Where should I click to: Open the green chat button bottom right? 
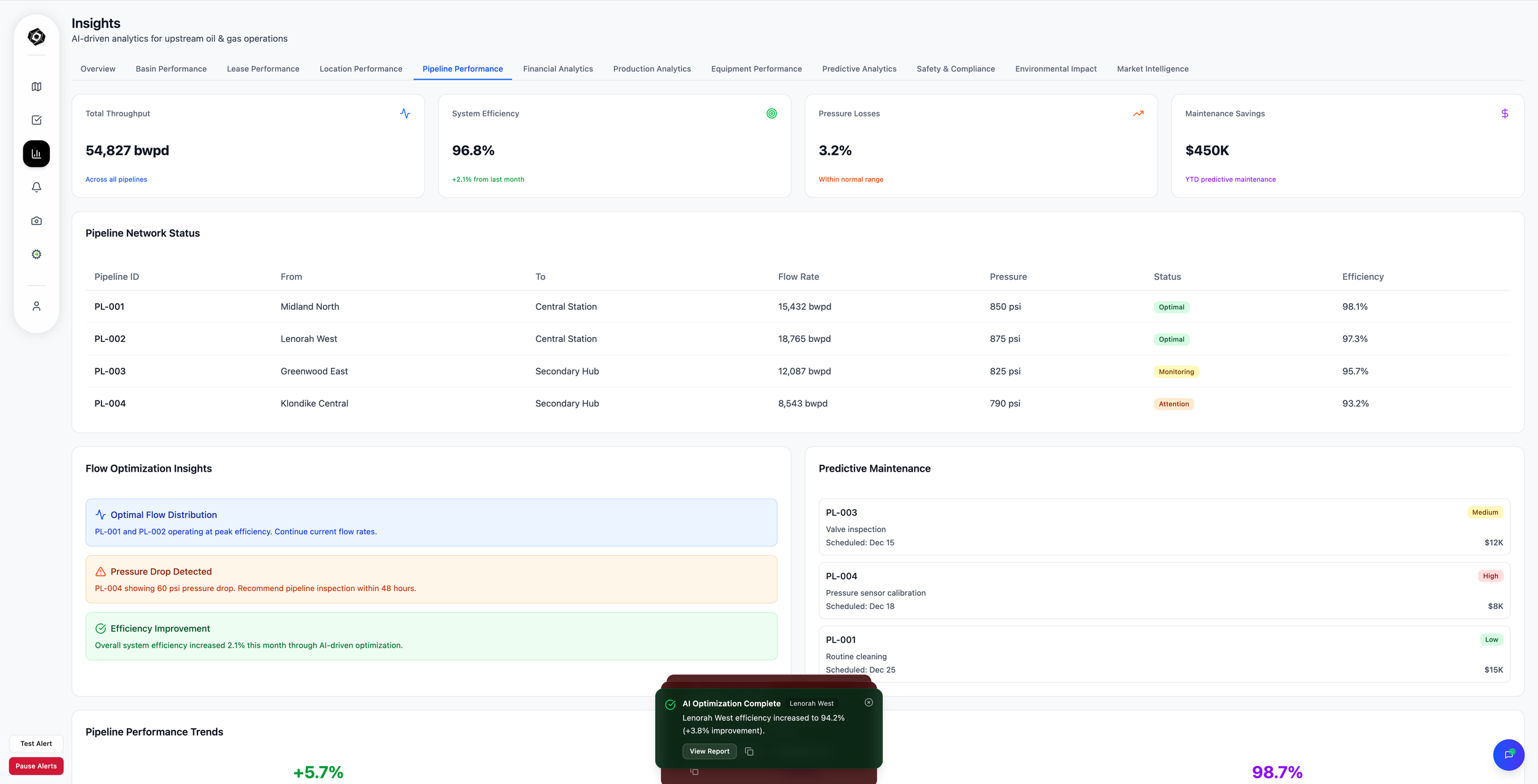click(x=1508, y=755)
